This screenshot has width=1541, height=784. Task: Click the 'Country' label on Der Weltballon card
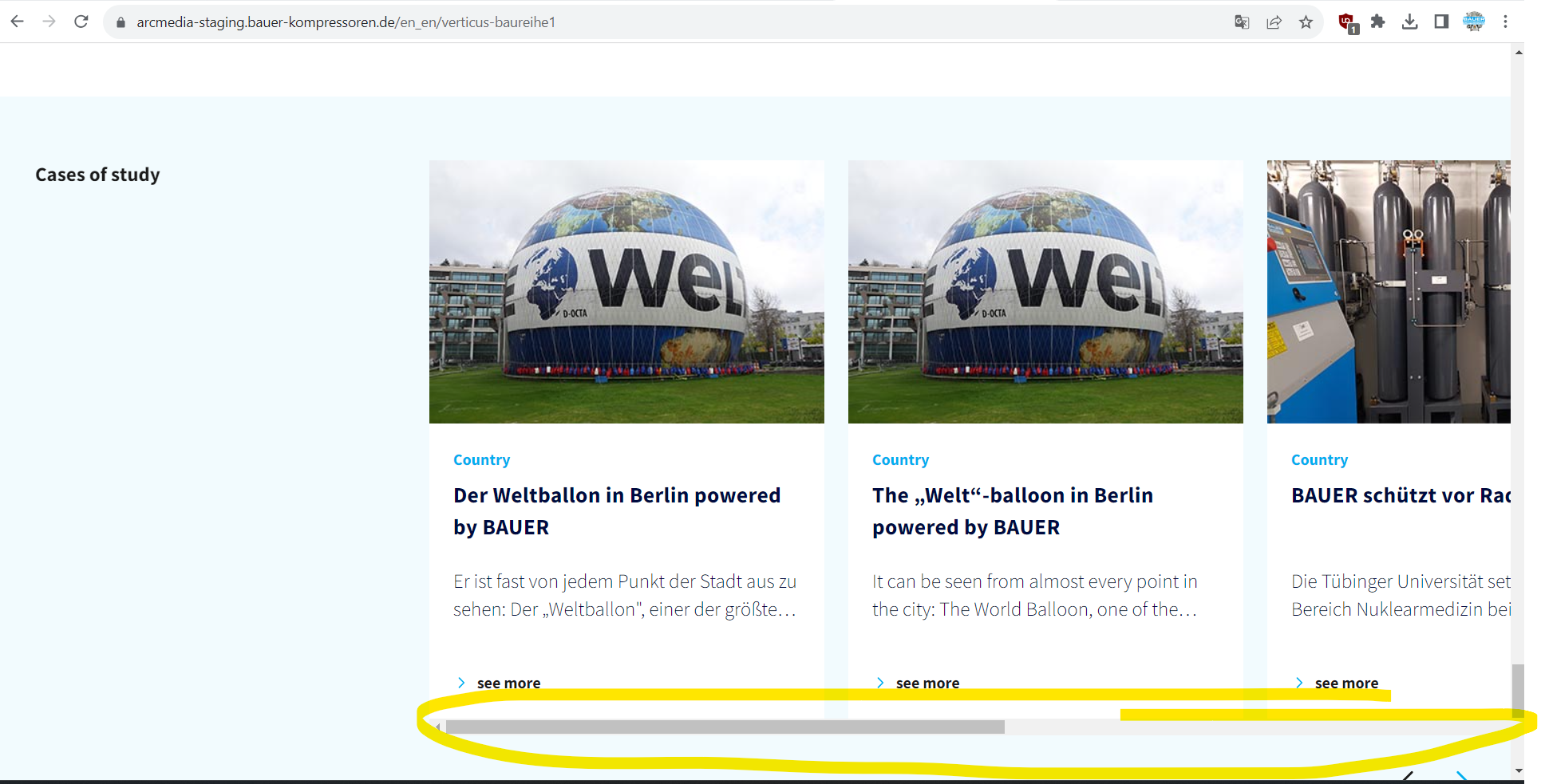(x=481, y=460)
